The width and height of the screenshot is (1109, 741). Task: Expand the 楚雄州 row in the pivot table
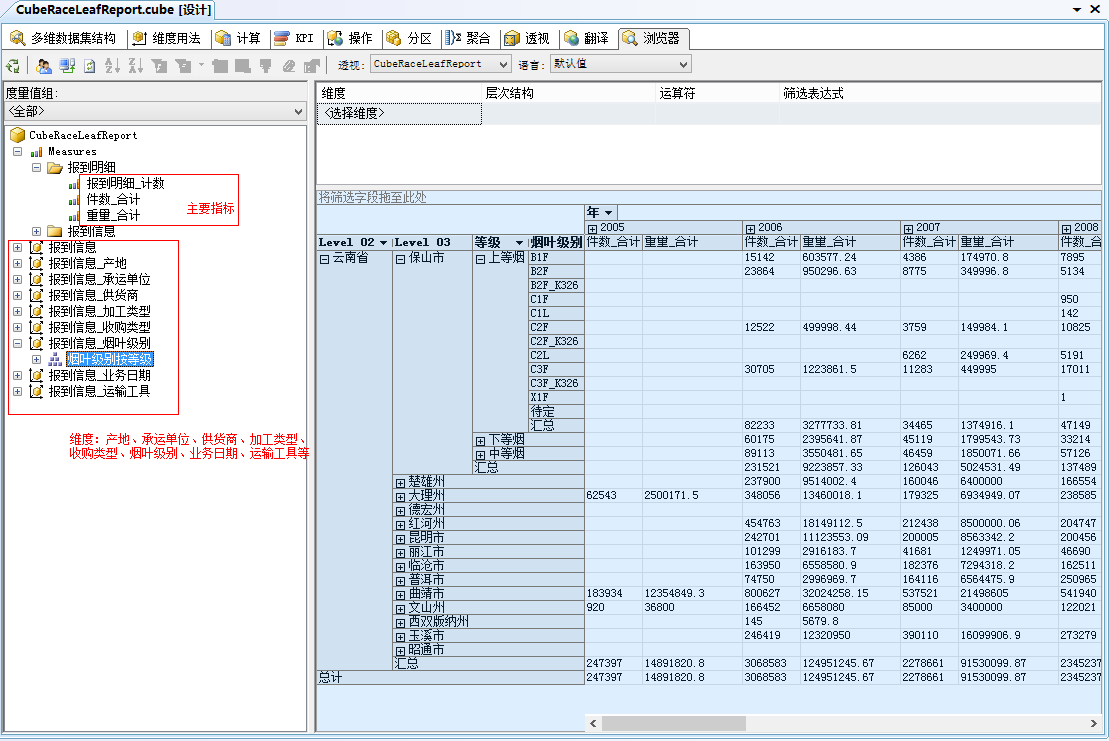pyautogui.click(x=400, y=482)
